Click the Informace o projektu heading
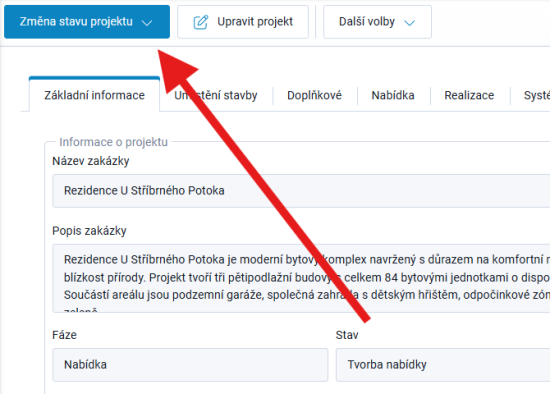 click(113, 142)
